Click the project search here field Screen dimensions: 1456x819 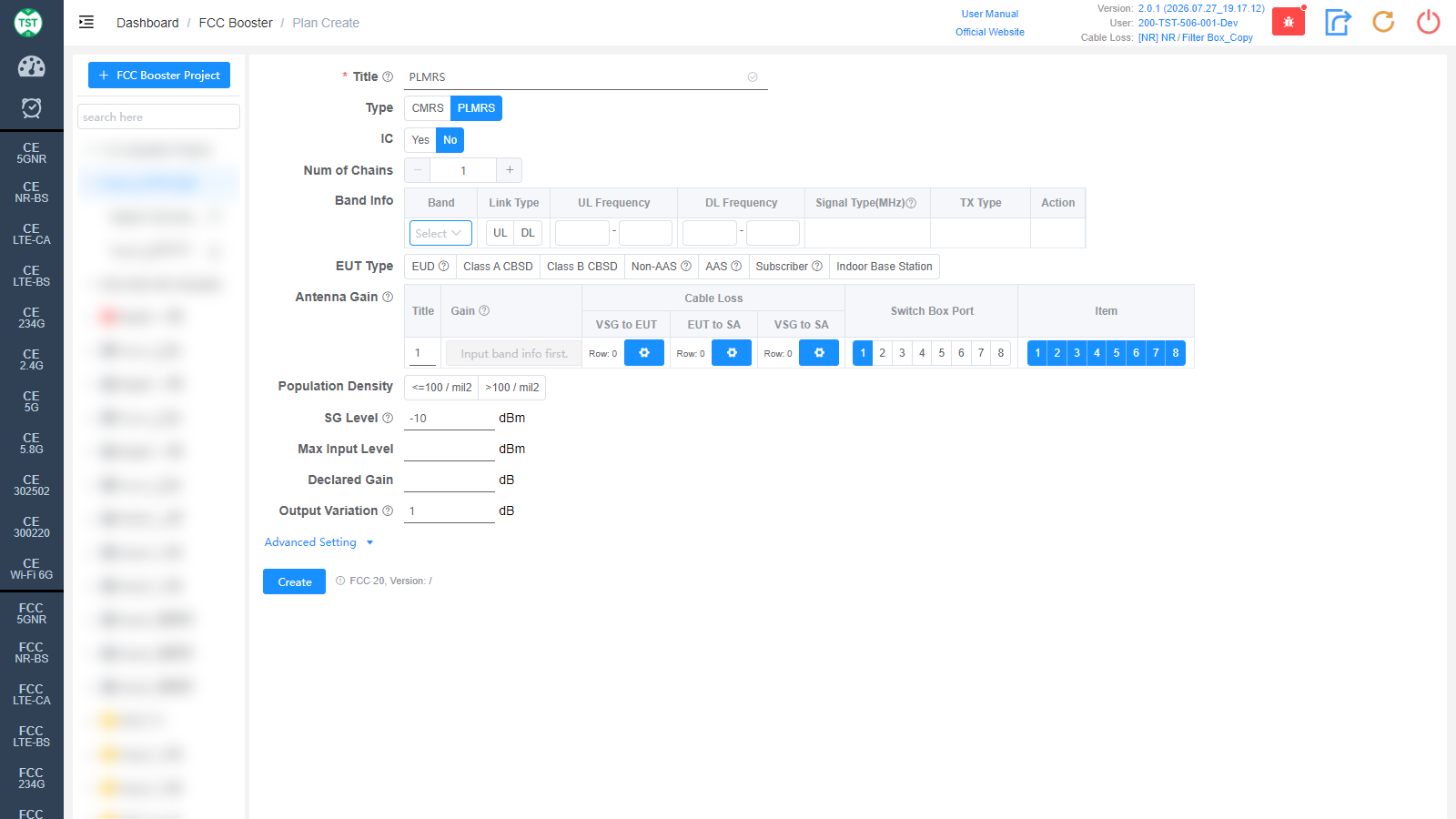click(159, 116)
